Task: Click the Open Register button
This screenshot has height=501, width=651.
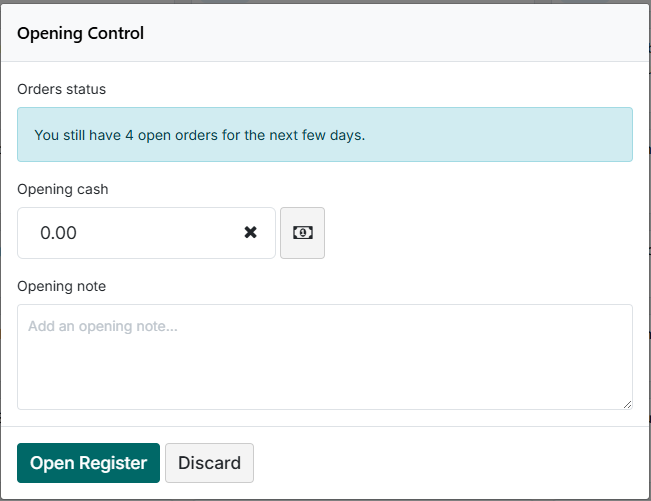Action: point(88,463)
